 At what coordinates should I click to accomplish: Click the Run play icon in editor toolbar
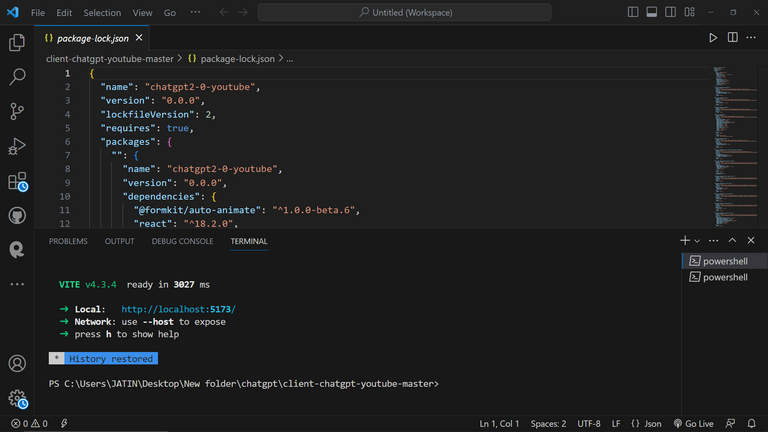713,38
